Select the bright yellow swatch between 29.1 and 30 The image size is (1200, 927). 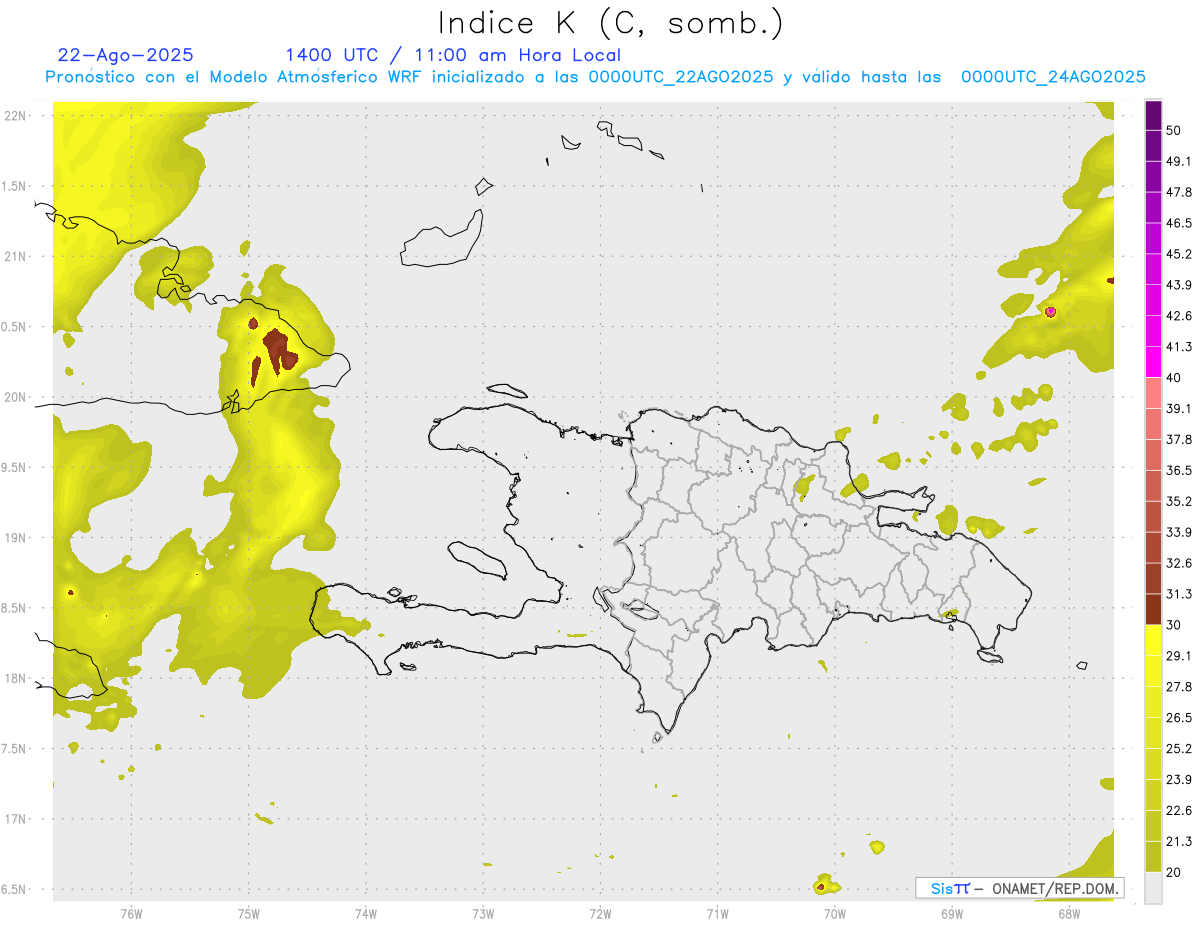click(x=1154, y=640)
